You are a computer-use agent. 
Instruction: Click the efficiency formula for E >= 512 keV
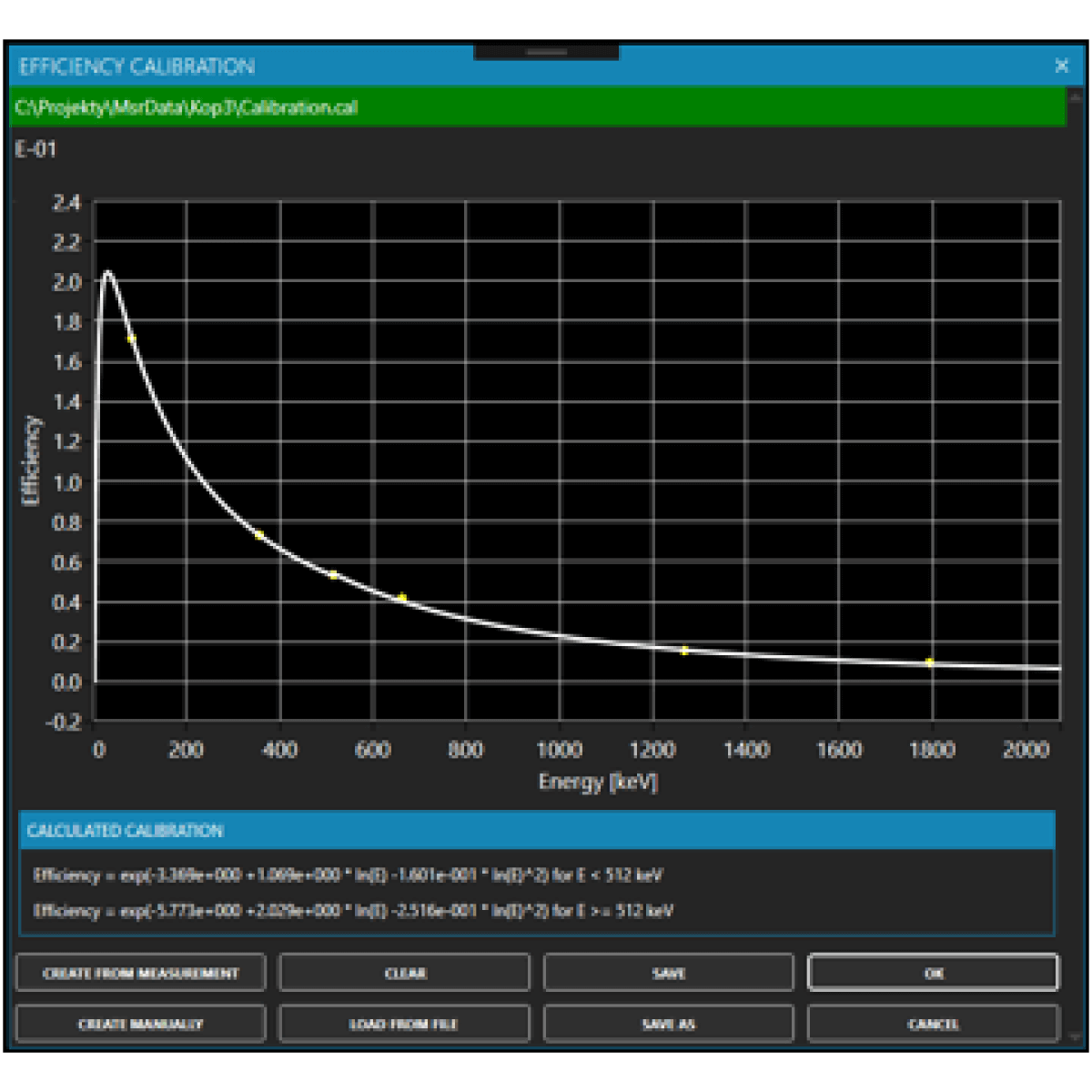353,911
